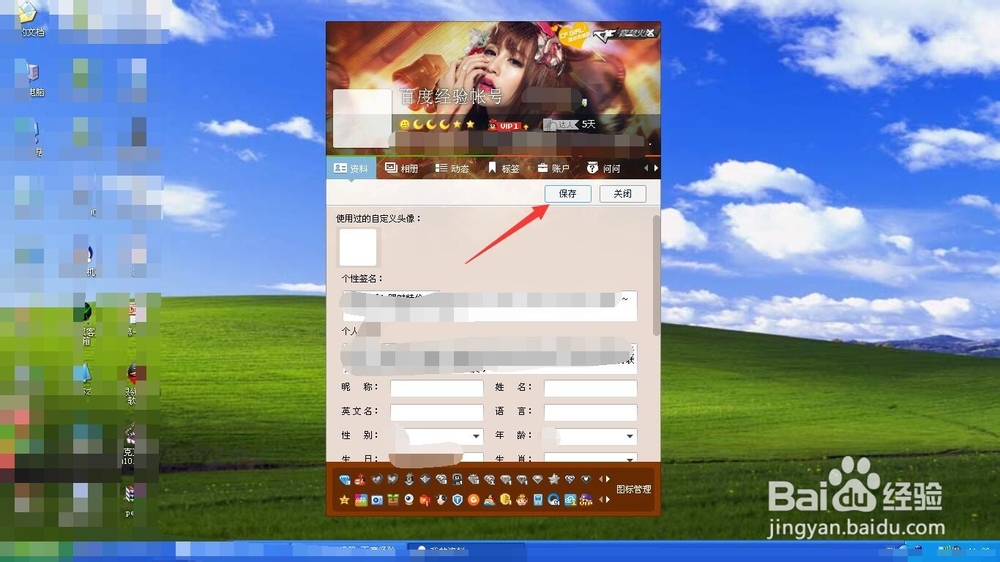
Task: Show previous icons in bottom row with left arrow
Action: point(601,499)
